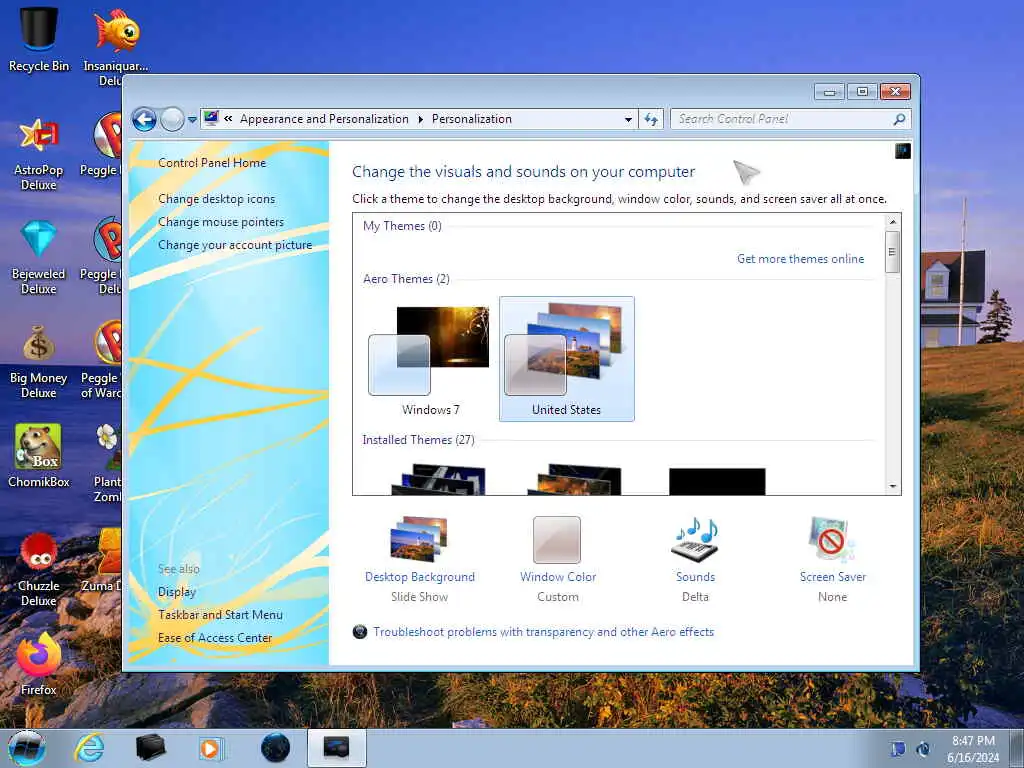Open Ease of Access Center
Viewport: 1024px width, 768px height.
[215, 638]
